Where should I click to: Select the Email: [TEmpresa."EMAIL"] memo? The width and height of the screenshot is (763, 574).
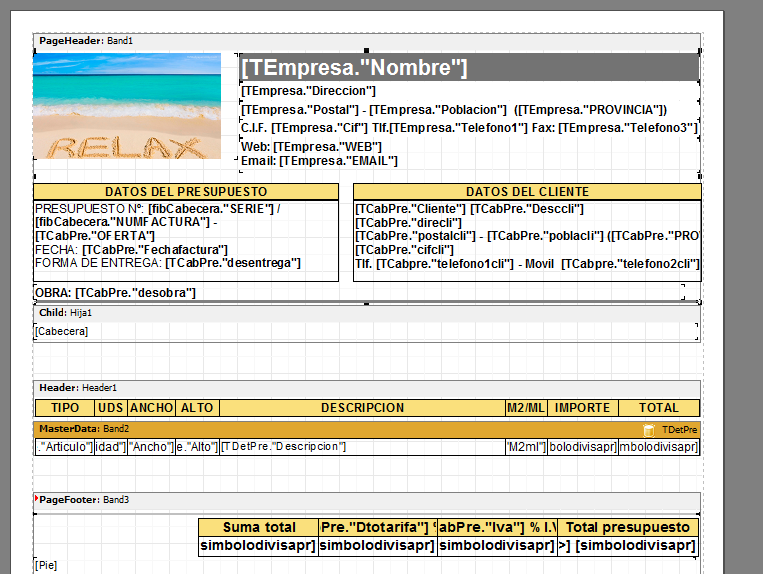(319, 161)
